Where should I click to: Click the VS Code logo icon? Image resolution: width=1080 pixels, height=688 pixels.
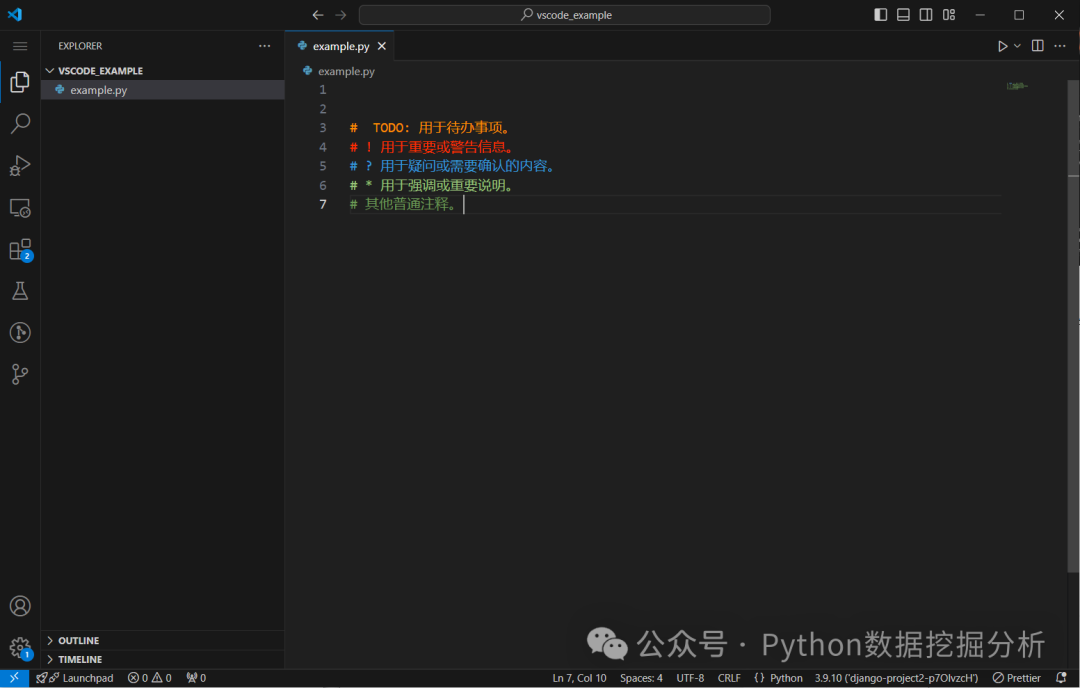pos(14,14)
